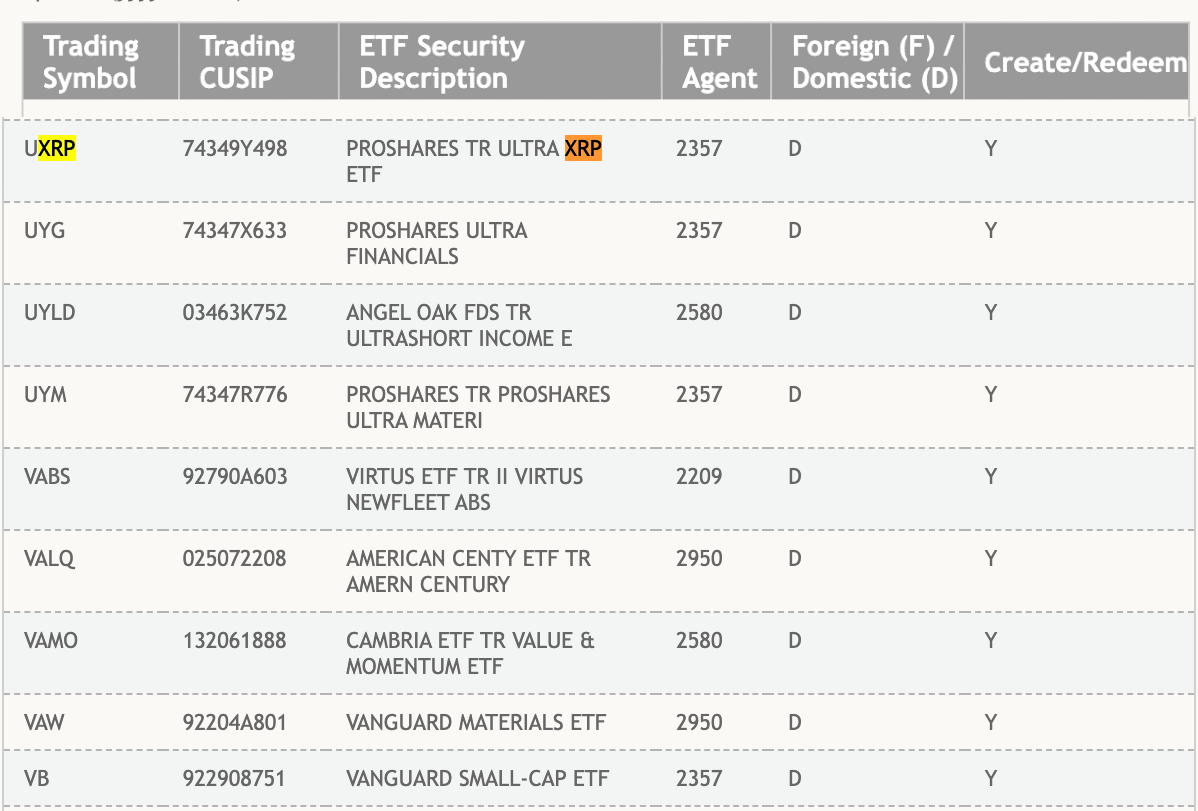This screenshot has height=811, width=1198.
Task: Select the ETF Security Description header
Action: tap(441, 62)
